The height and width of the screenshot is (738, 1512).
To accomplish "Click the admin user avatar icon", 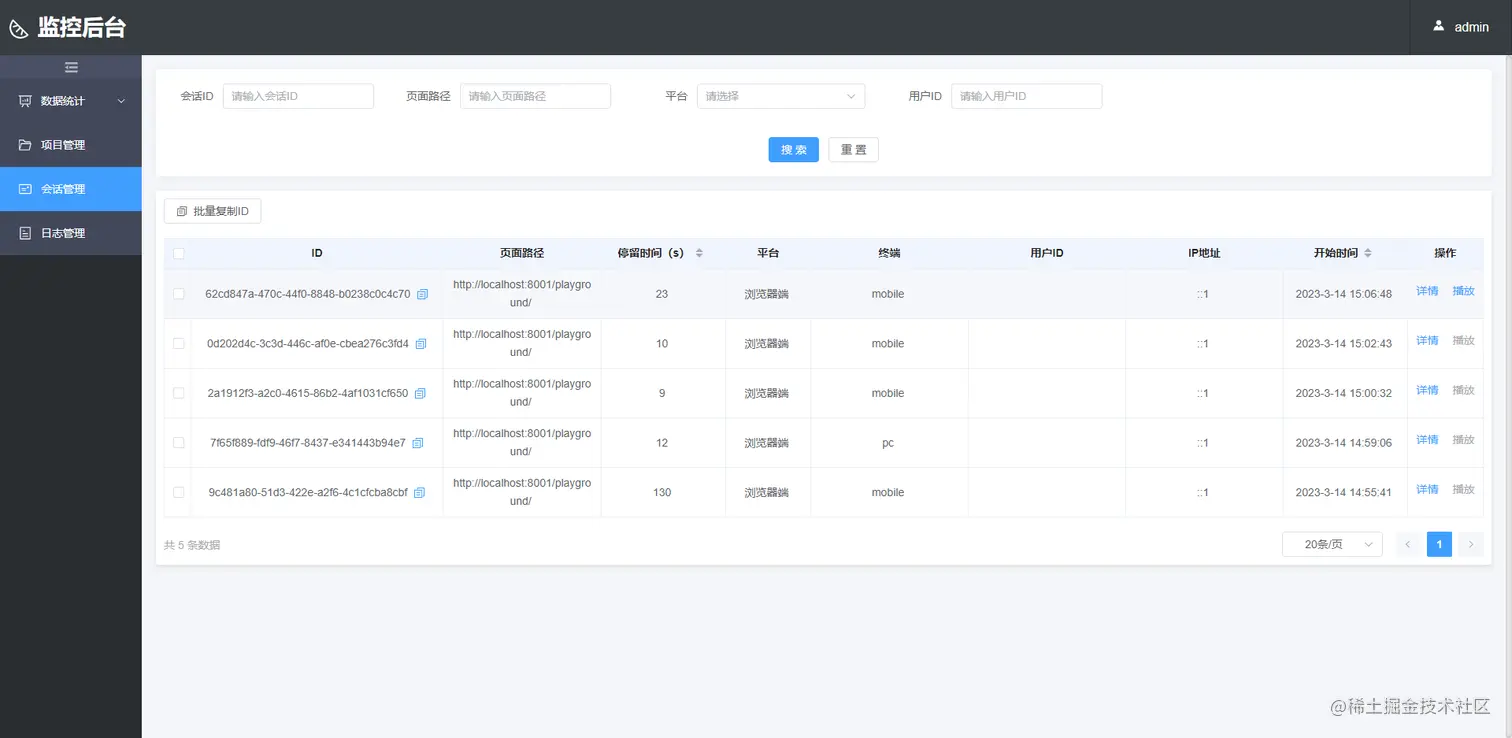I will pos(1438,26).
